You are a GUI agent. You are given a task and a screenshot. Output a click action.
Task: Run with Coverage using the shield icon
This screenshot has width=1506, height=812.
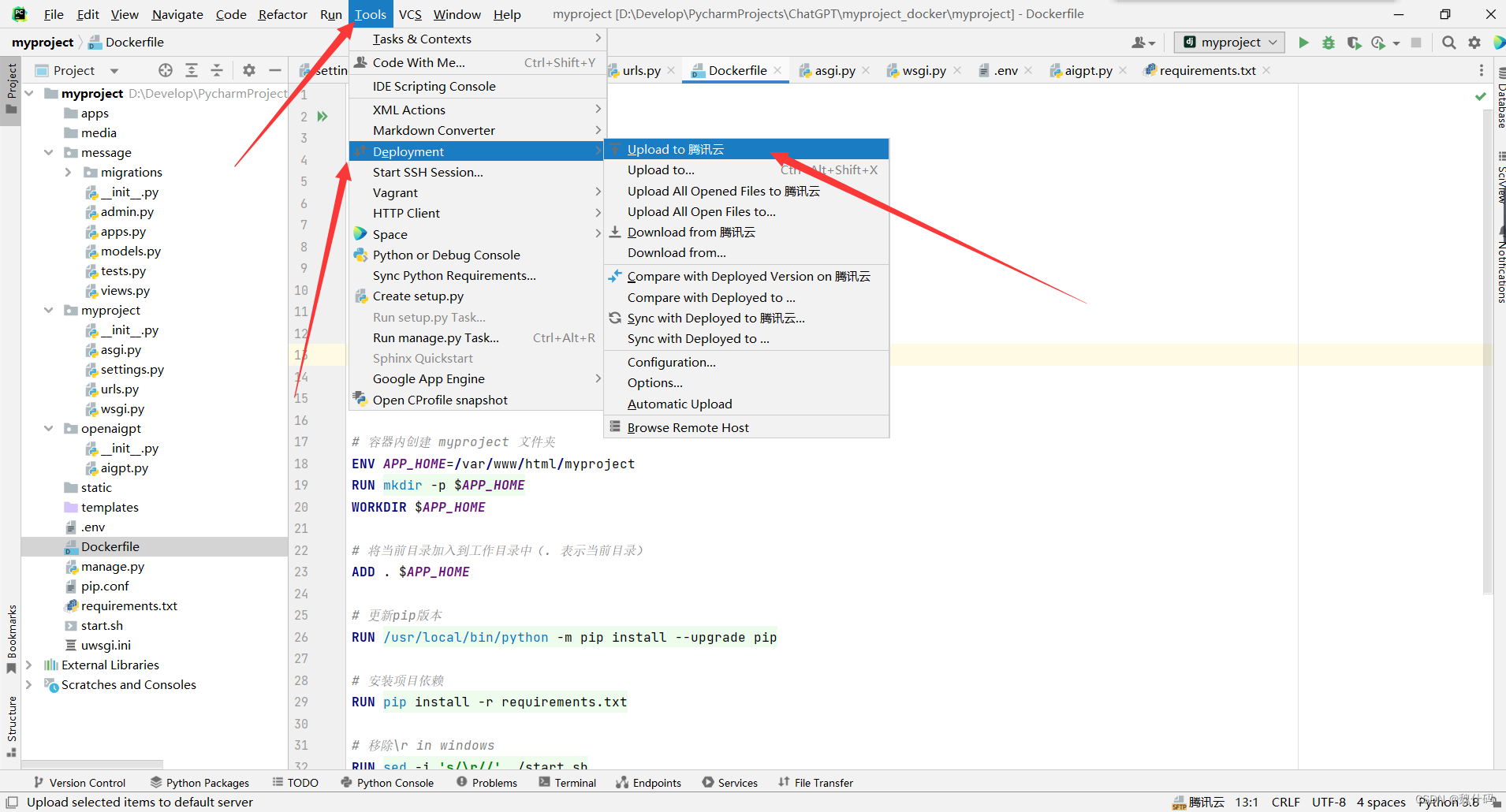[1355, 43]
